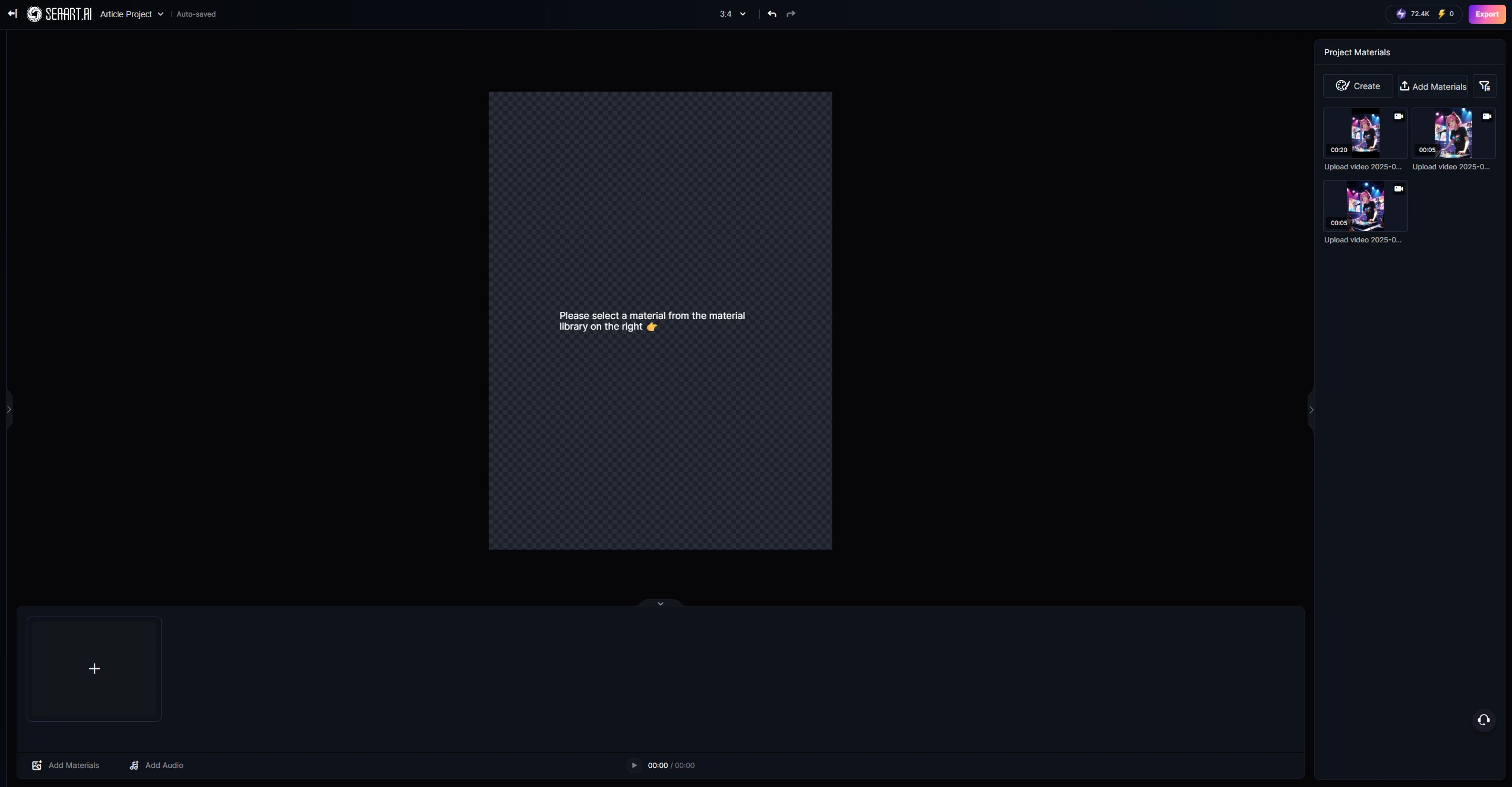Collapse the right Project Materials panel
The height and width of the screenshot is (787, 1512).
coord(1311,410)
